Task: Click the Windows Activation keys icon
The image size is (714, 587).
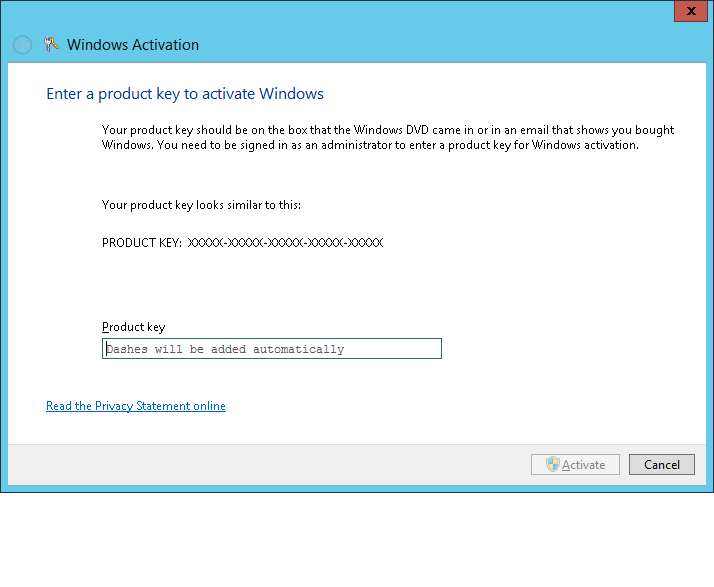Action: [x=52, y=45]
